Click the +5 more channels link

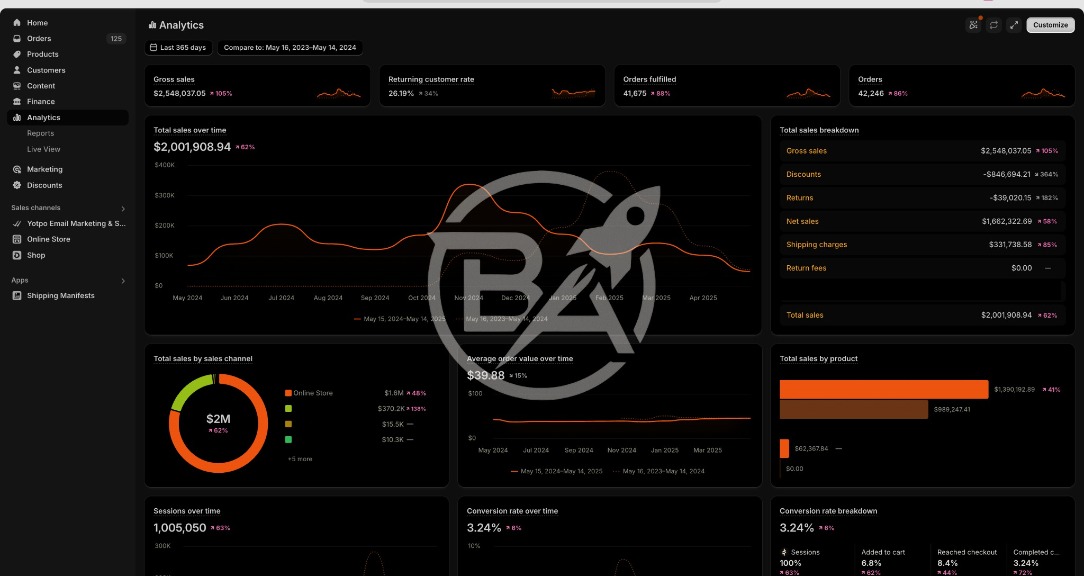point(300,458)
